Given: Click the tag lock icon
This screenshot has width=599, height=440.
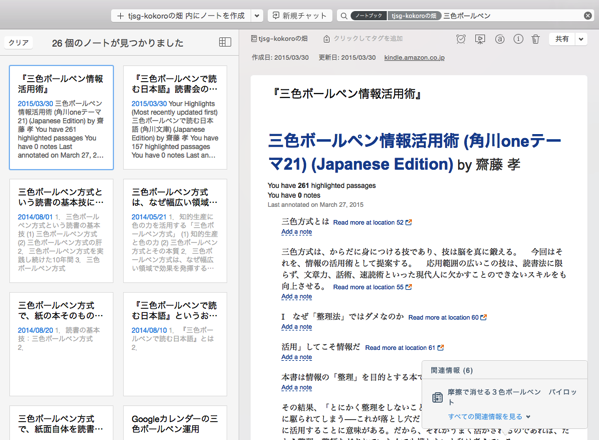Looking at the screenshot, I should 326,39.
